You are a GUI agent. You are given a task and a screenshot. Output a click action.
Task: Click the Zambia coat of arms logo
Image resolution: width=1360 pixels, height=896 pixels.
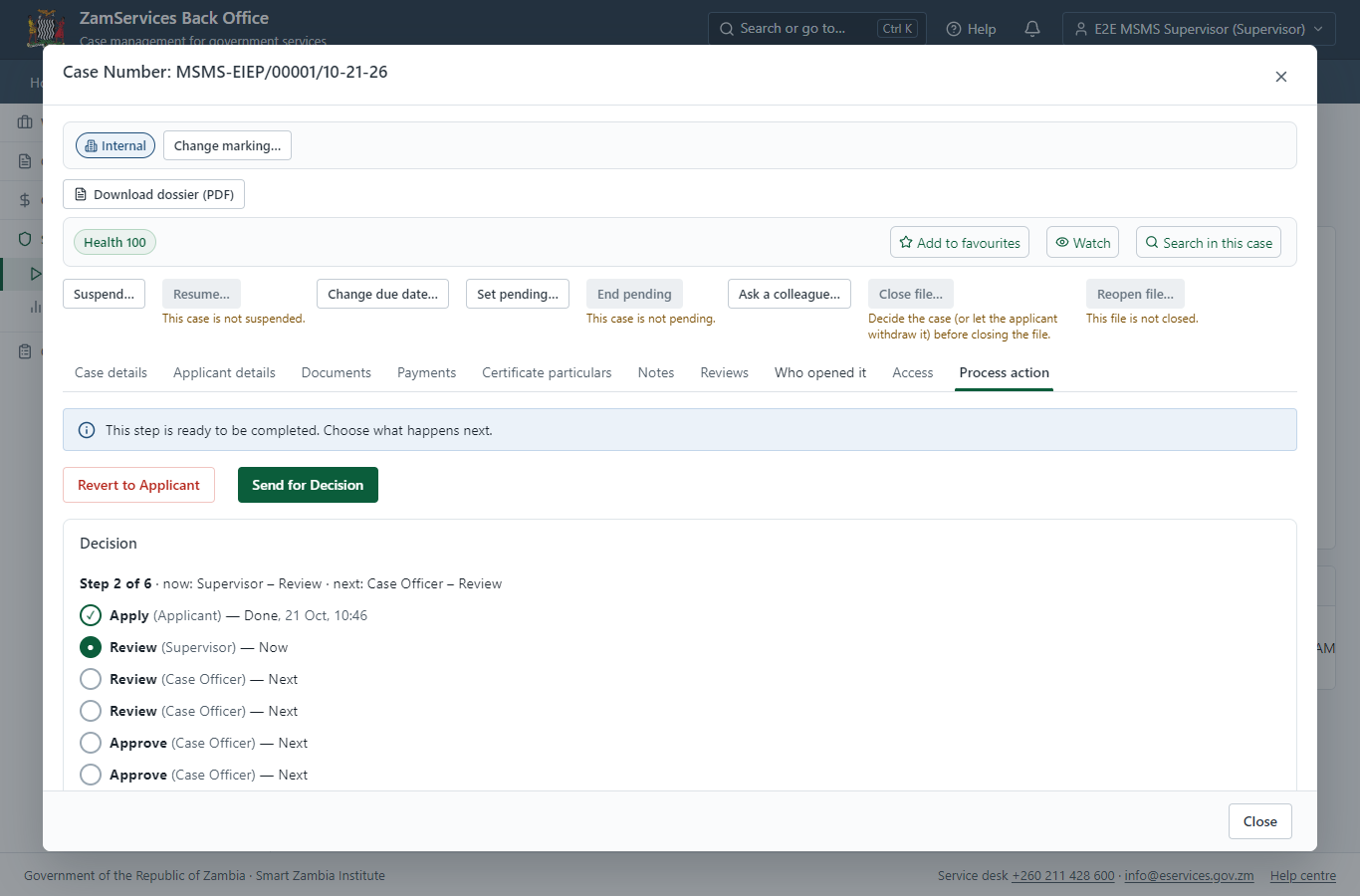click(x=46, y=28)
